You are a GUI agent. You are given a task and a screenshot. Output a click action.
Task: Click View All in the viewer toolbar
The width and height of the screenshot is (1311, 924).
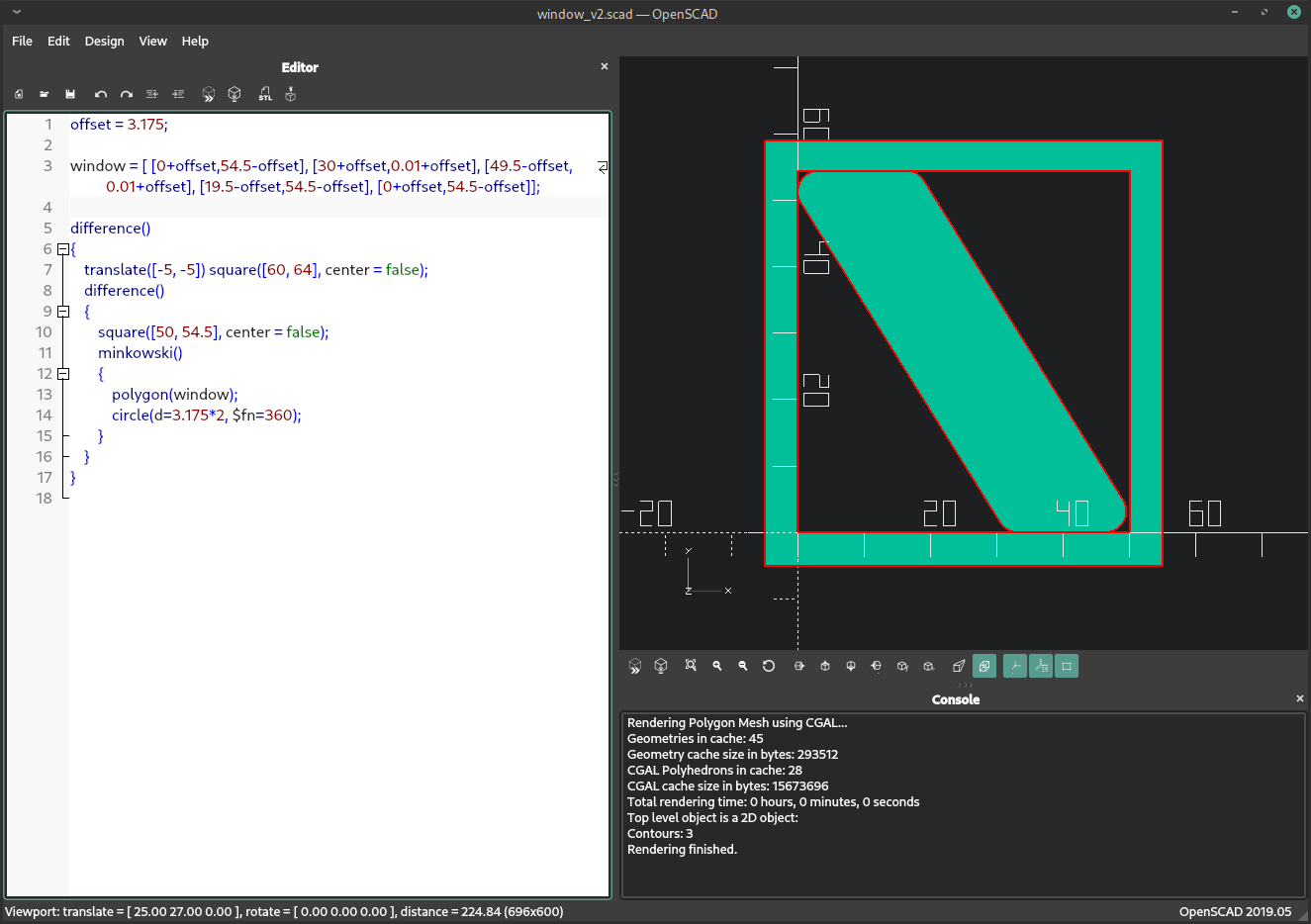[691, 666]
